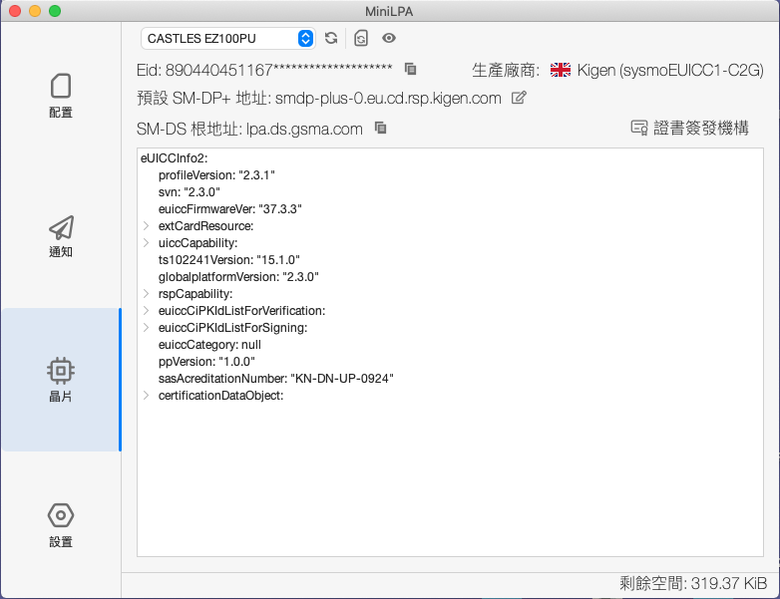
Task: Copy the SM-DS root address icon
Action: click(381, 128)
